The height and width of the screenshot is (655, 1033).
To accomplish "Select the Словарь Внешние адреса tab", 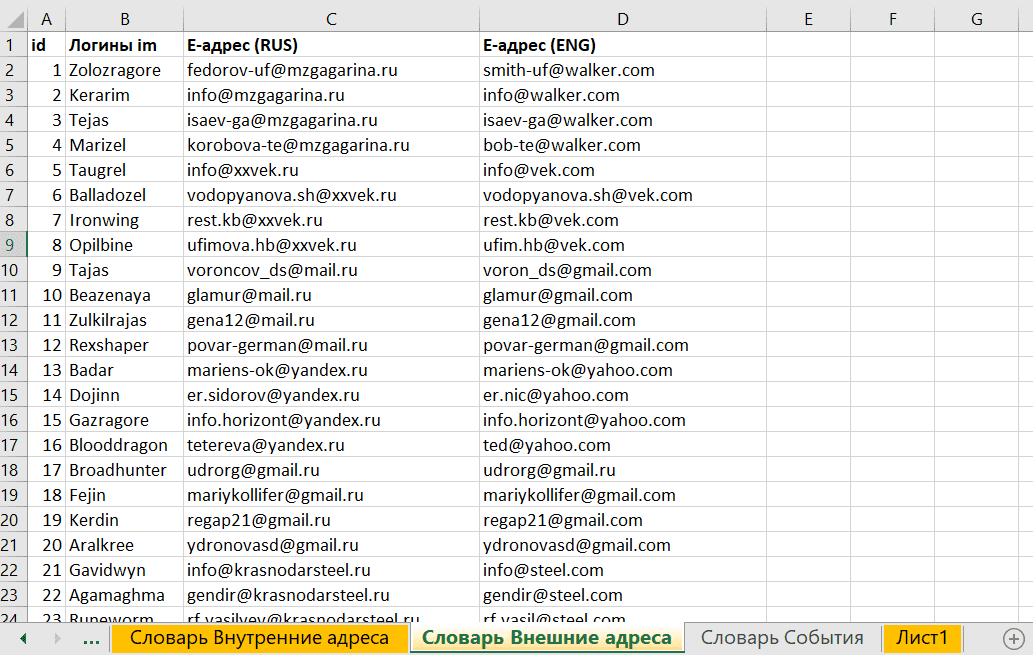I will point(546,638).
